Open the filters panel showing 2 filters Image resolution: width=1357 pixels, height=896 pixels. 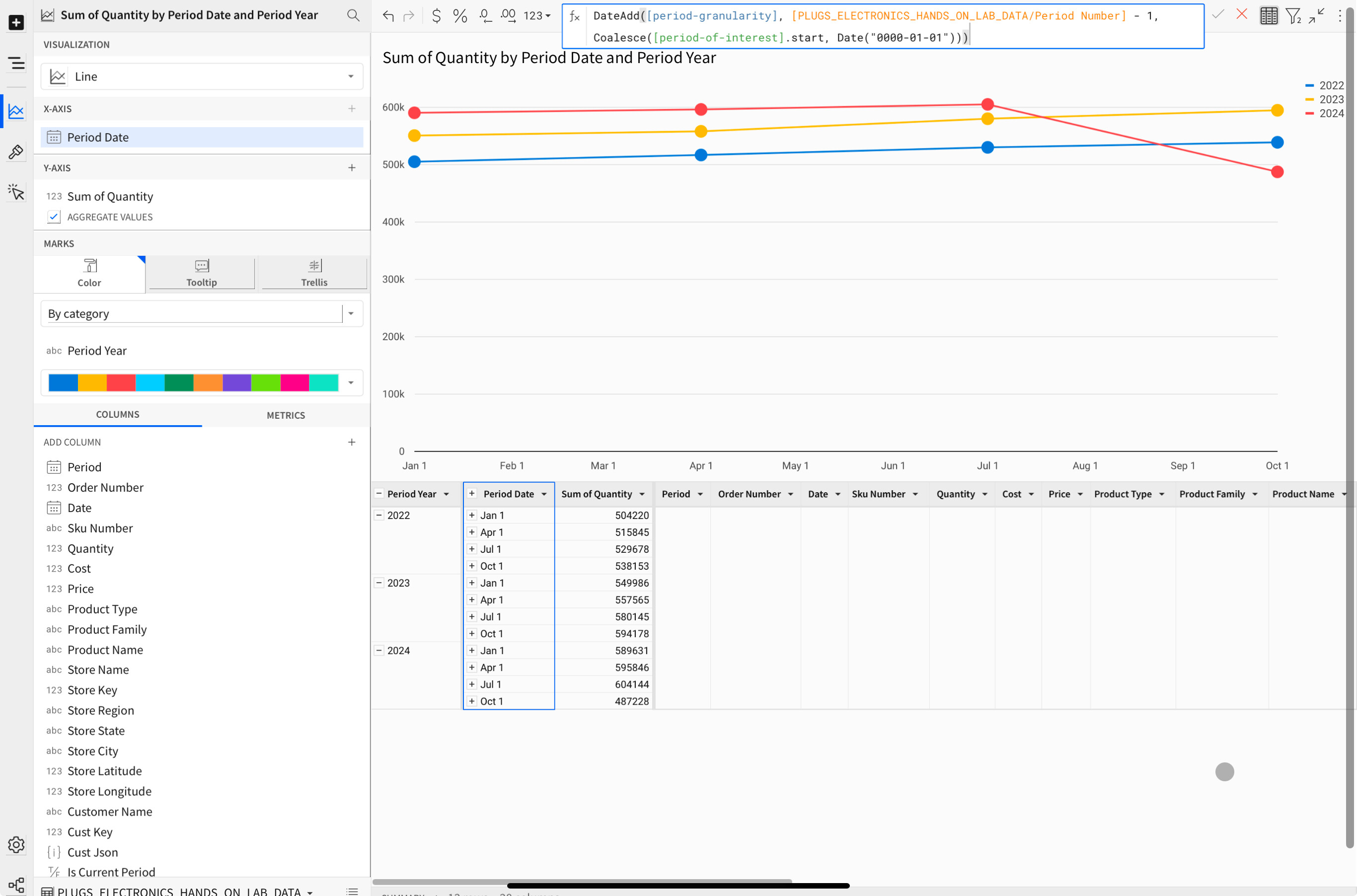pyautogui.click(x=1293, y=16)
